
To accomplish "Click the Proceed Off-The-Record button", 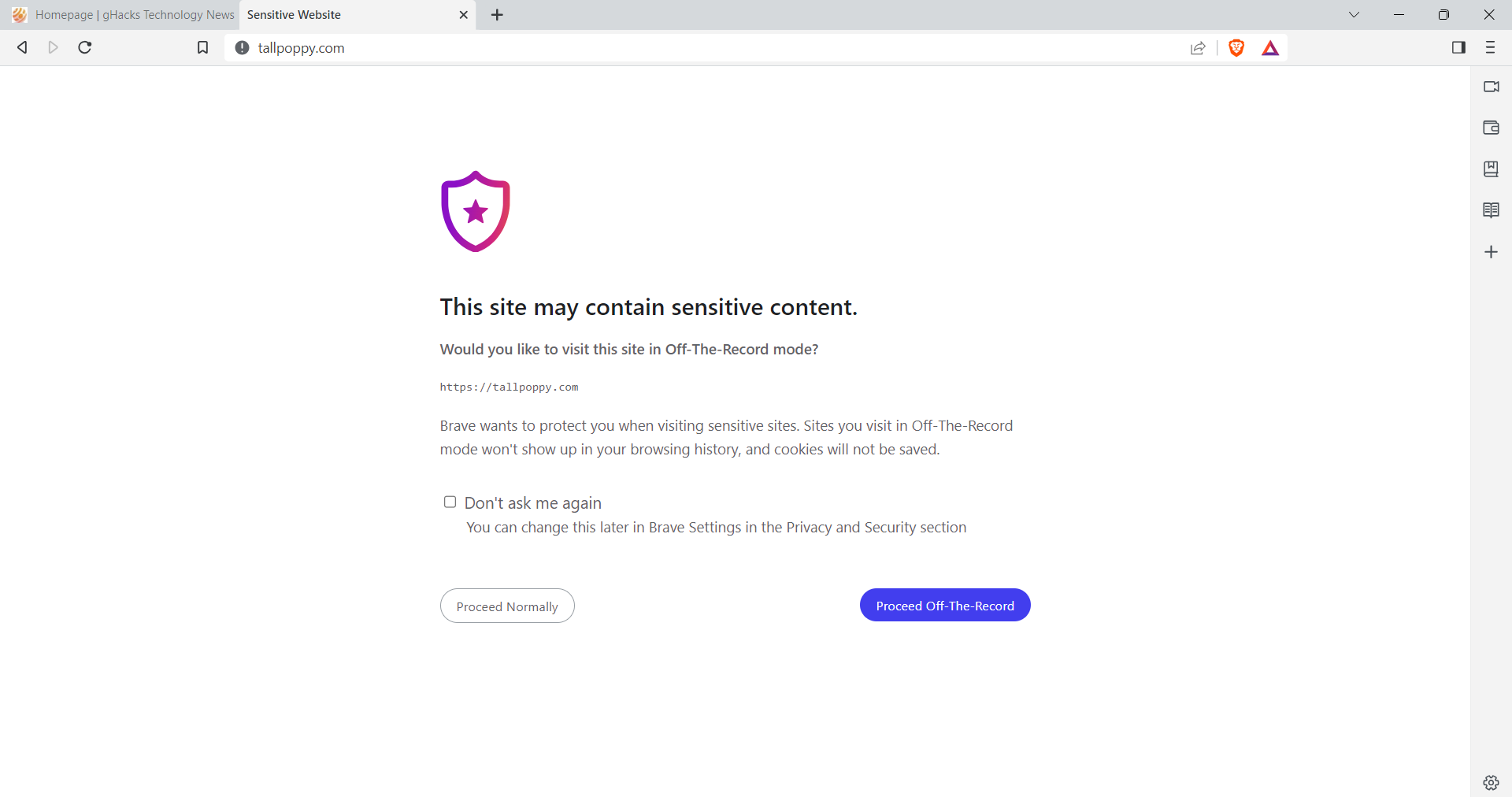I will 945,606.
